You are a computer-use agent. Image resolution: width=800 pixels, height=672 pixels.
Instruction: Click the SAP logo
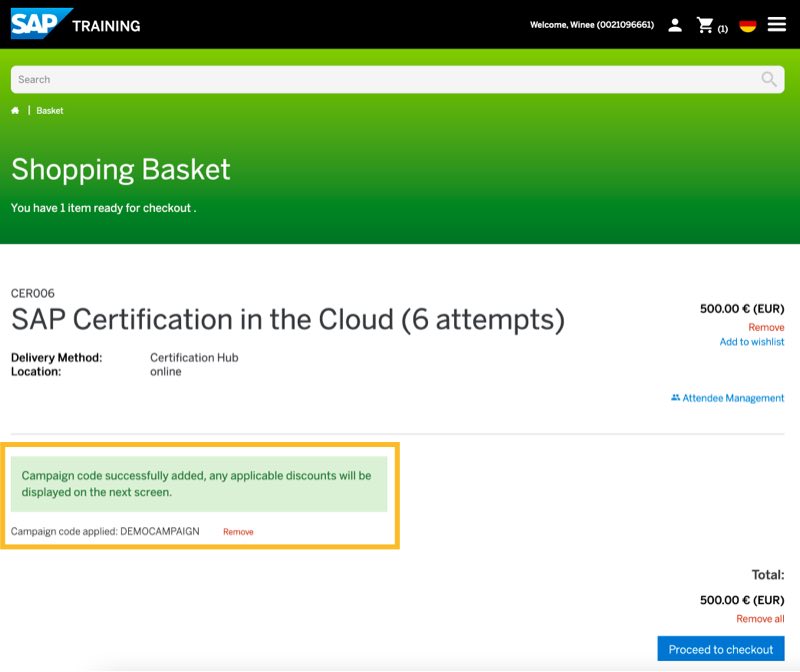point(41,24)
